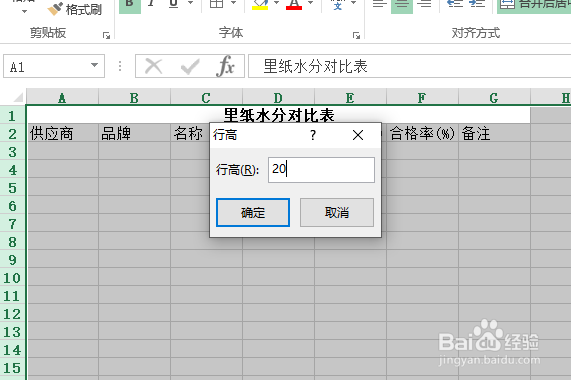Screen dimensions: 571x380
Task: Select row 15 header
Action: click(x=12, y=368)
